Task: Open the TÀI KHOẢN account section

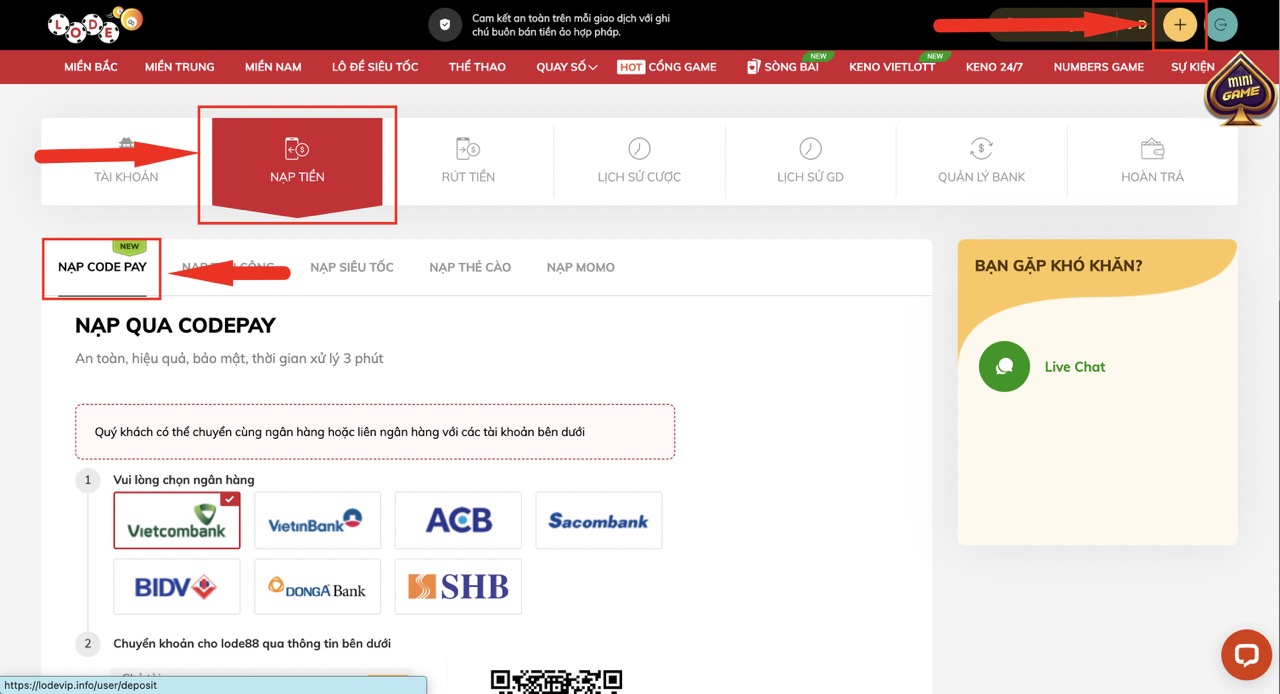Action: (126, 160)
